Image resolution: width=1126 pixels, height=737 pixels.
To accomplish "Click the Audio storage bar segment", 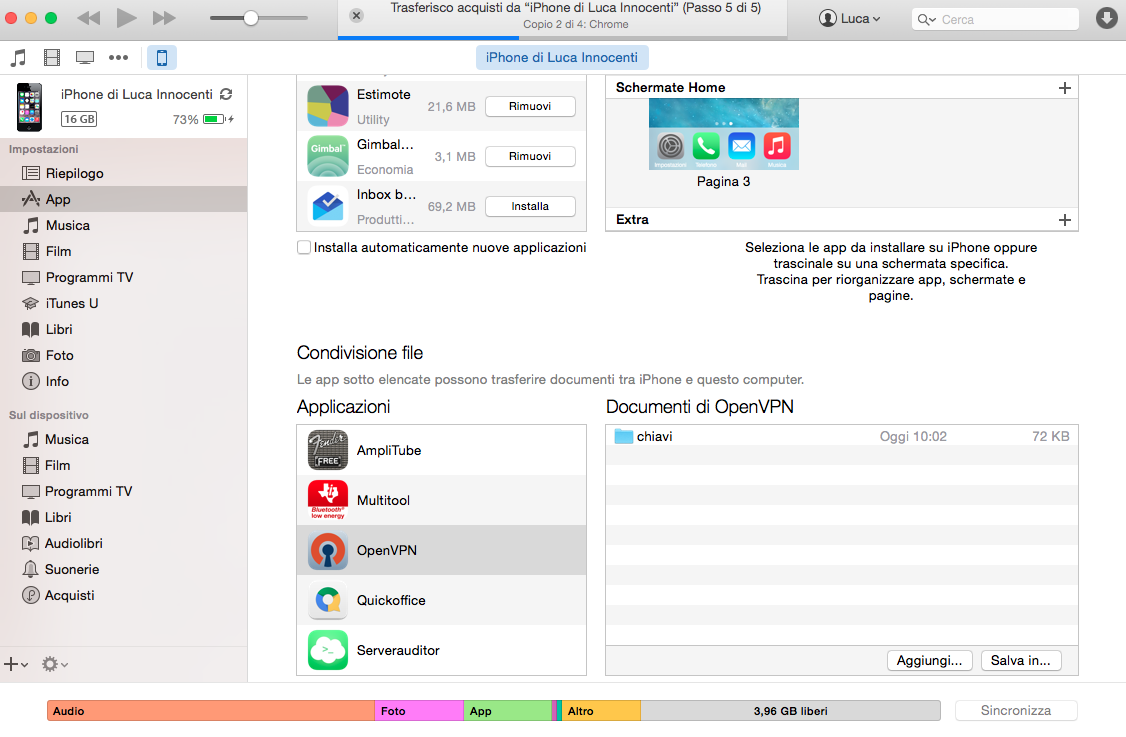I will [210, 711].
